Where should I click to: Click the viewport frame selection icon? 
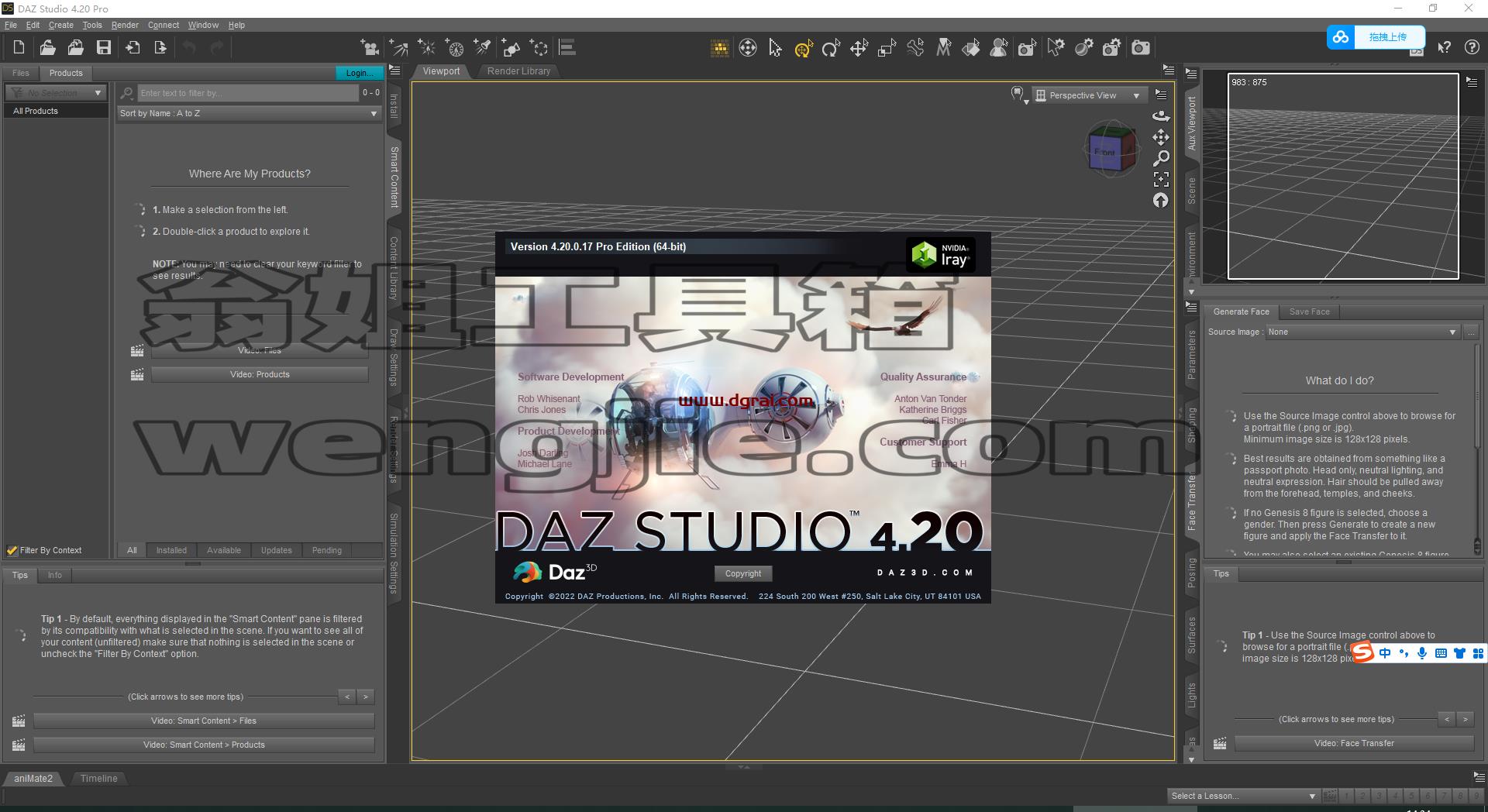click(1160, 179)
